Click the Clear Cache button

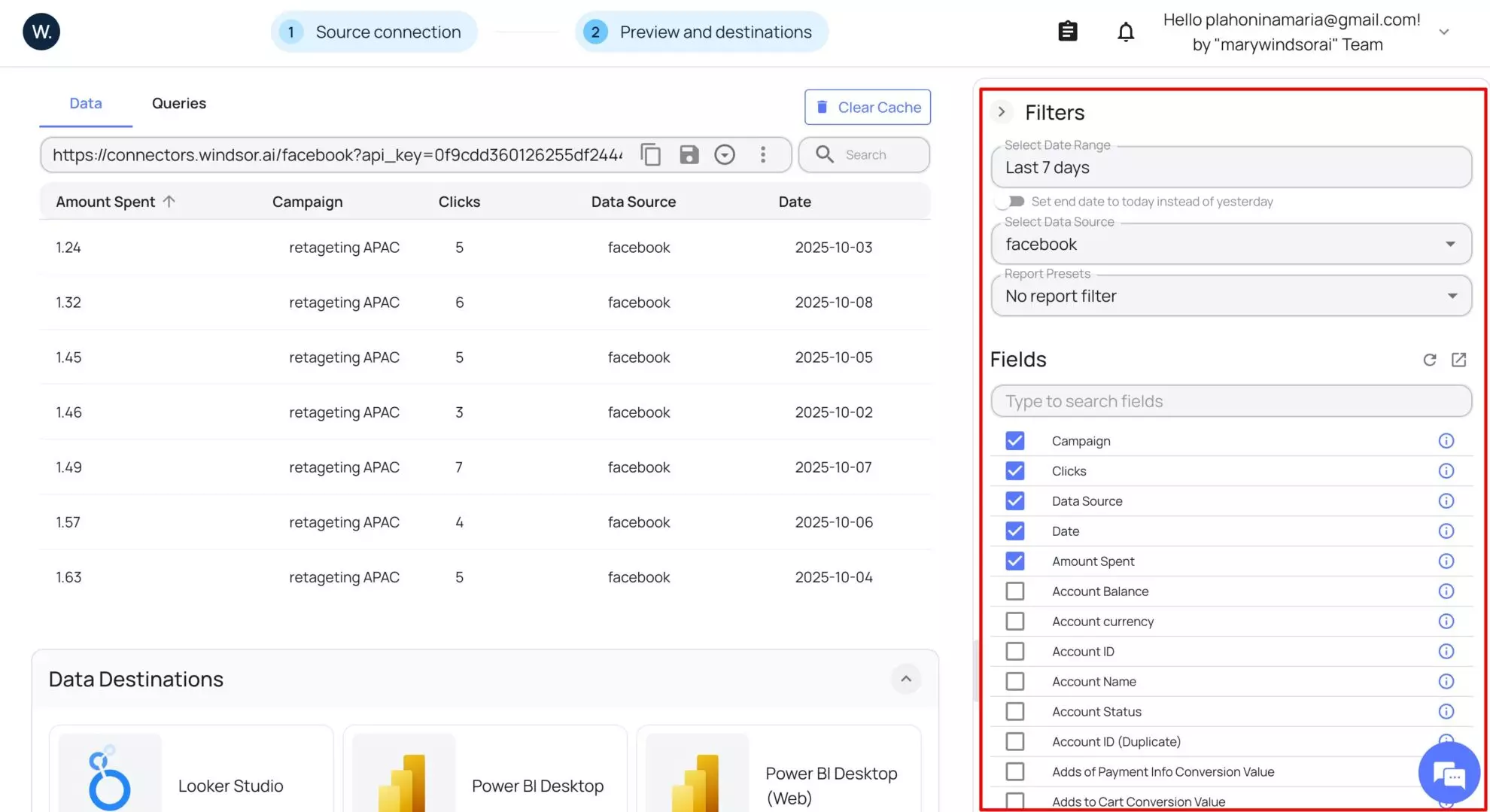[x=867, y=108]
